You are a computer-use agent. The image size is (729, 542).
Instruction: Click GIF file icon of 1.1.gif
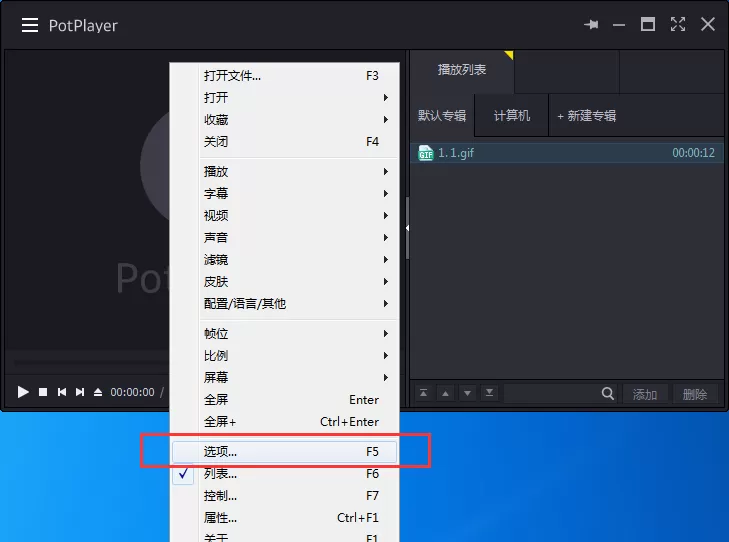coord(425,153)
